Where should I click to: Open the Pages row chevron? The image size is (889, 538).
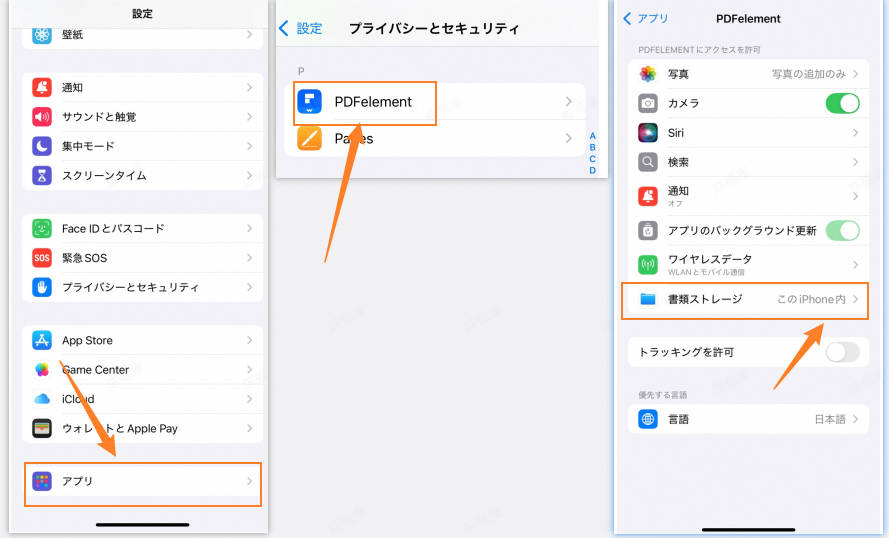point(568,138)
